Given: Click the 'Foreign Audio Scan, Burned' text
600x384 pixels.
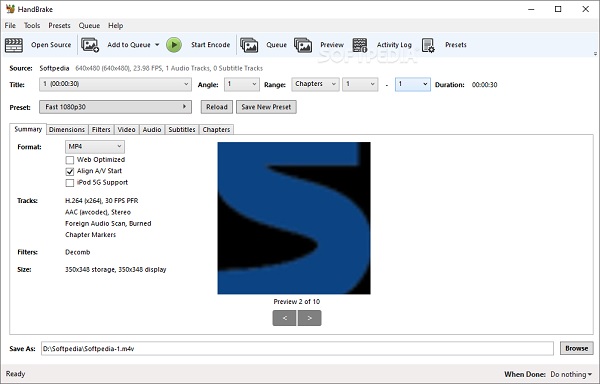Looking at the screenshot, I should point(108,224).
